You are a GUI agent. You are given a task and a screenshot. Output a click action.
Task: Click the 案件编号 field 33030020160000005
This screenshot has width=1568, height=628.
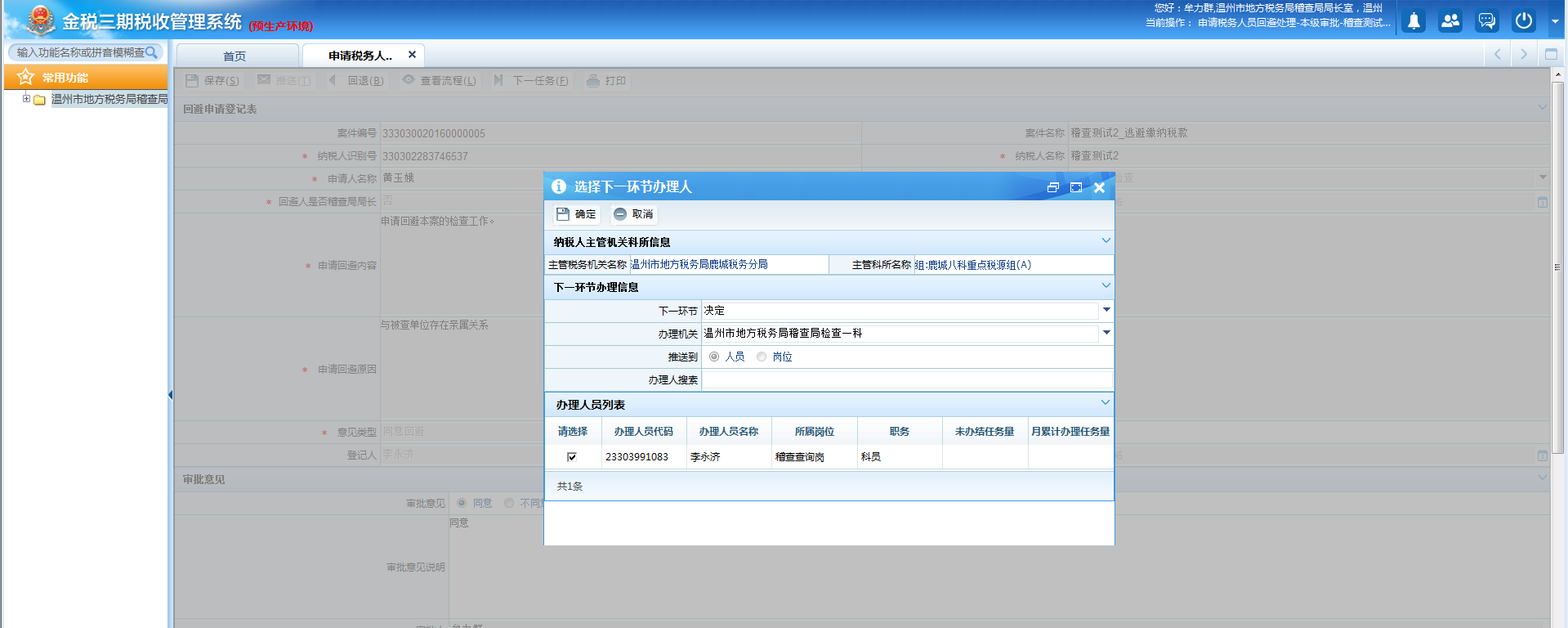[621, 133]
